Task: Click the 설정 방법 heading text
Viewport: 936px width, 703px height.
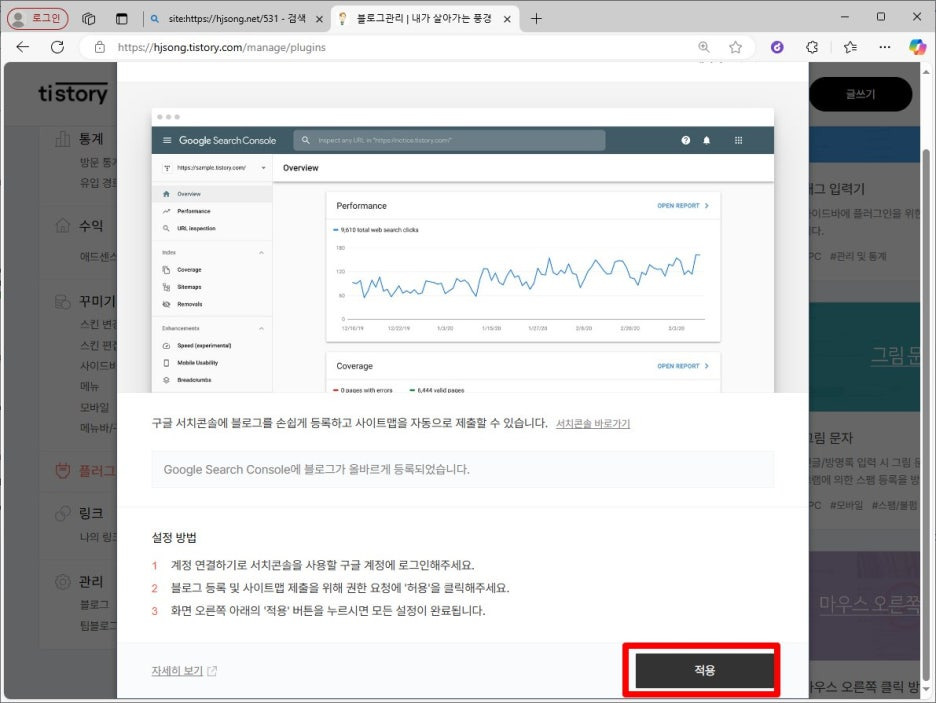Action: tap(174, 538)
